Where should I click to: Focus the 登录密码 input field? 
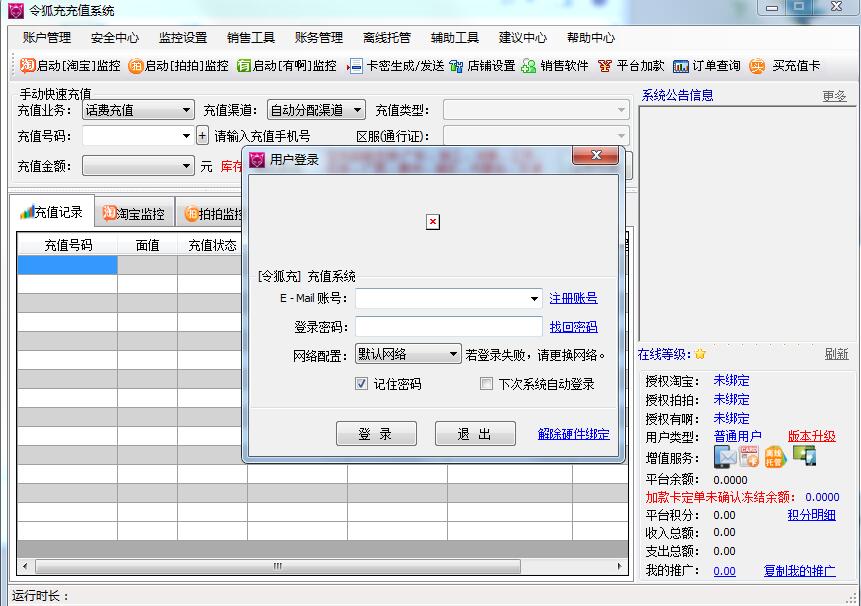point(449,327)
